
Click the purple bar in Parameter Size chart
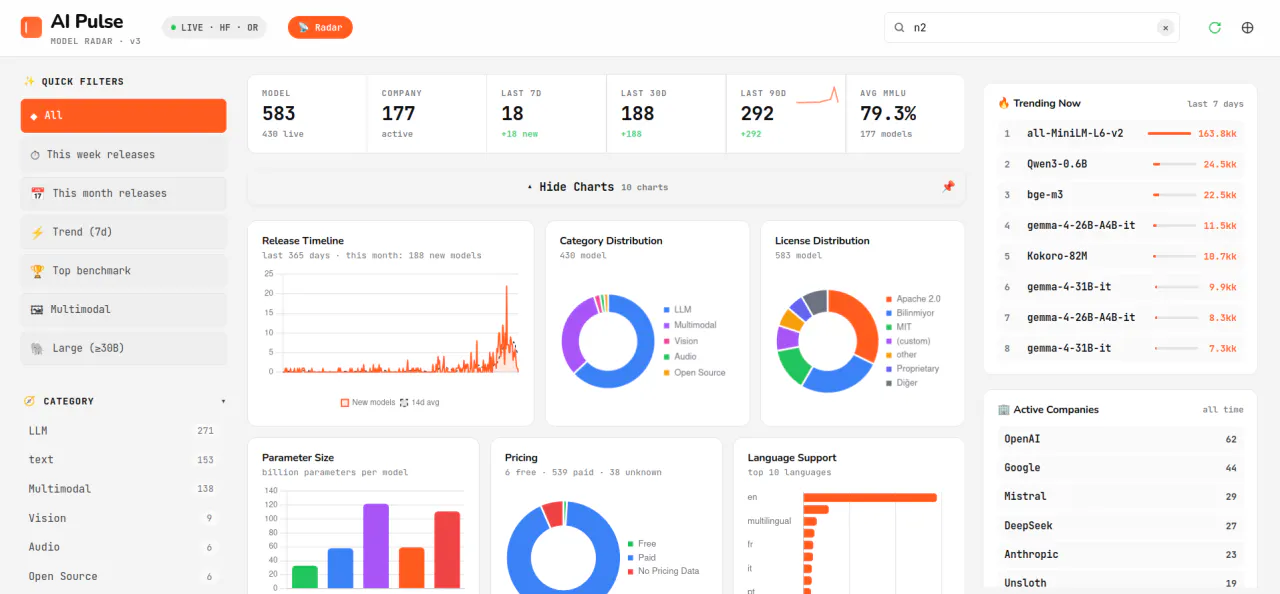coord(376,546)
